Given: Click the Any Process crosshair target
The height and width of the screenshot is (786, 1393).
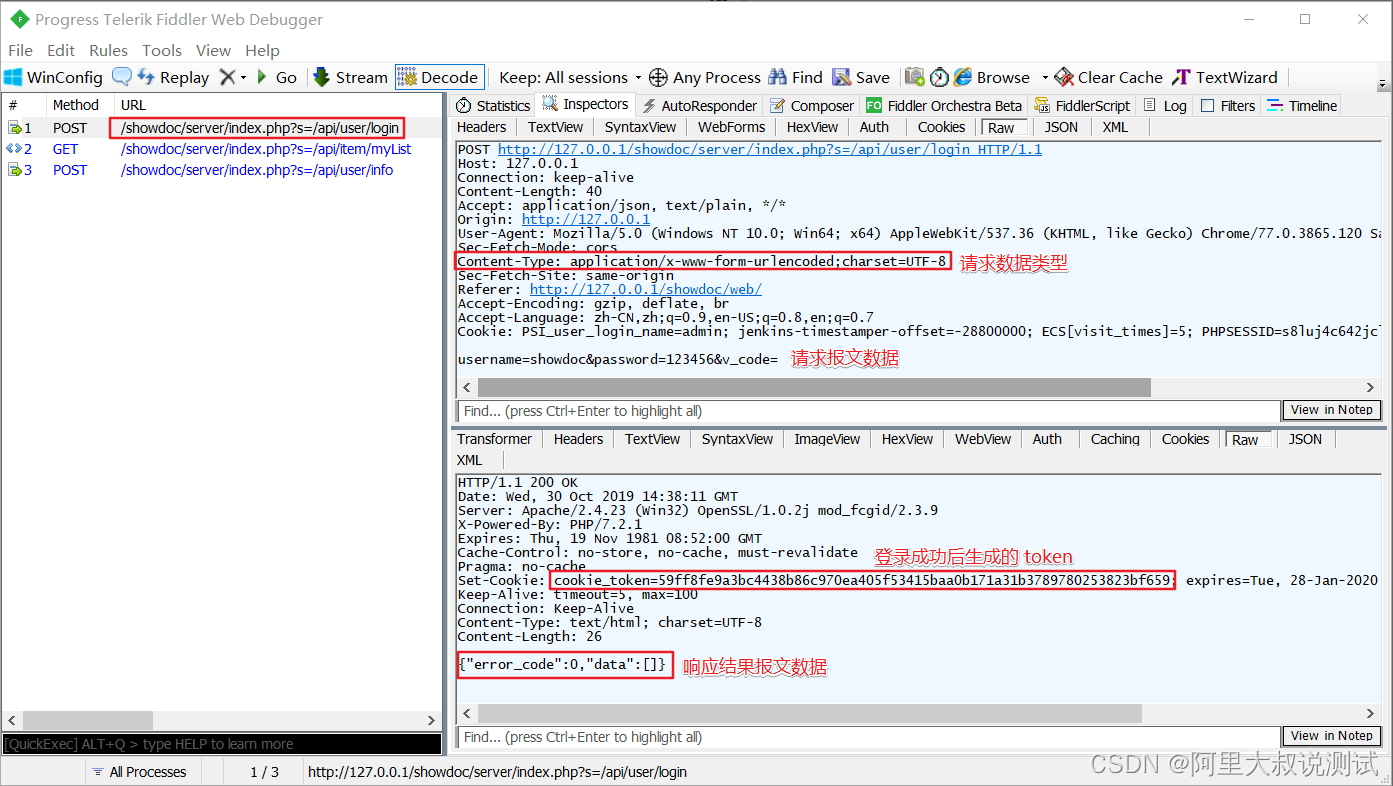Looking at the screenshot, I should pyautogui.click(x=705, y=77).
